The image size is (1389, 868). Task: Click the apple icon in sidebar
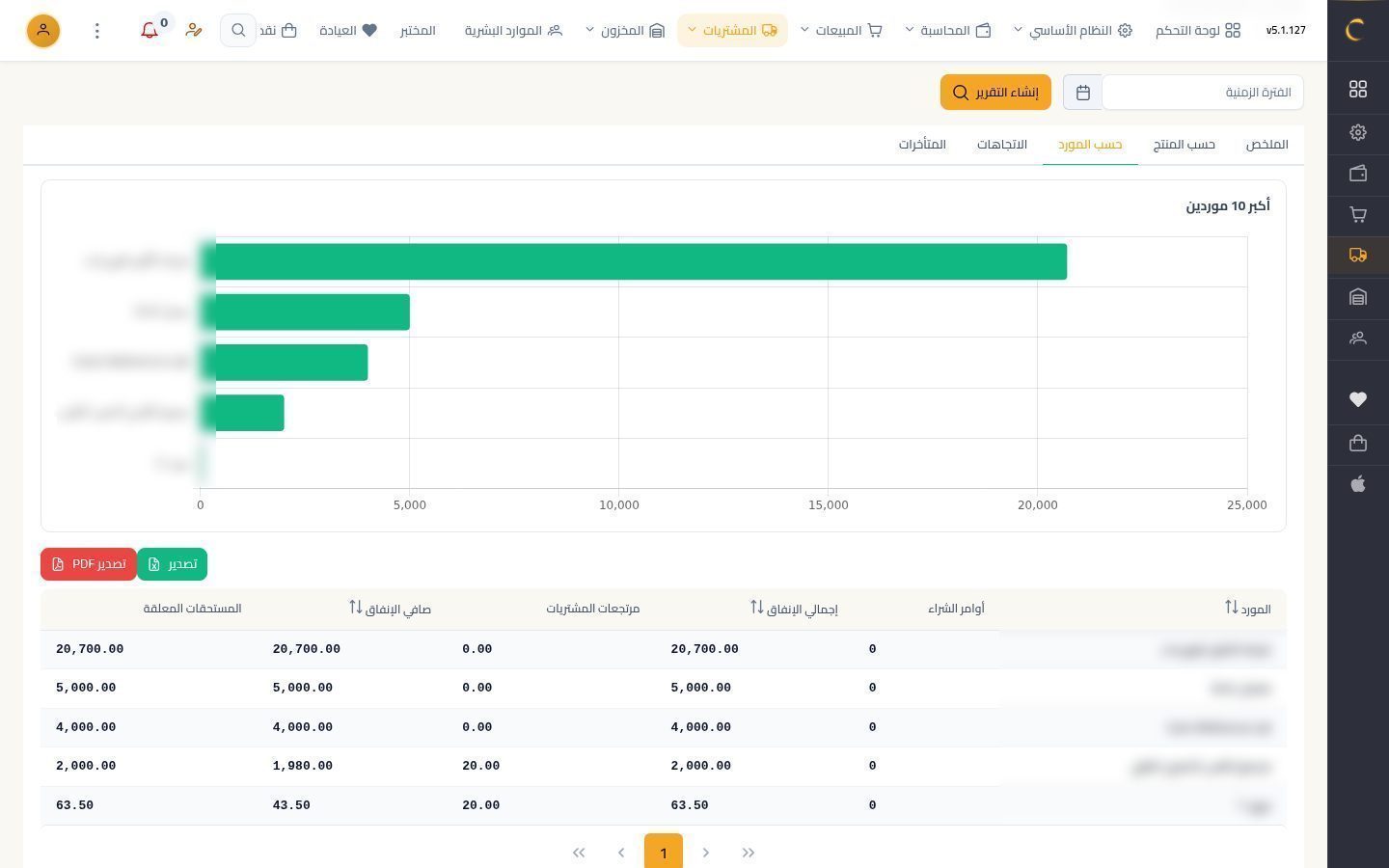coord(1358,484)
